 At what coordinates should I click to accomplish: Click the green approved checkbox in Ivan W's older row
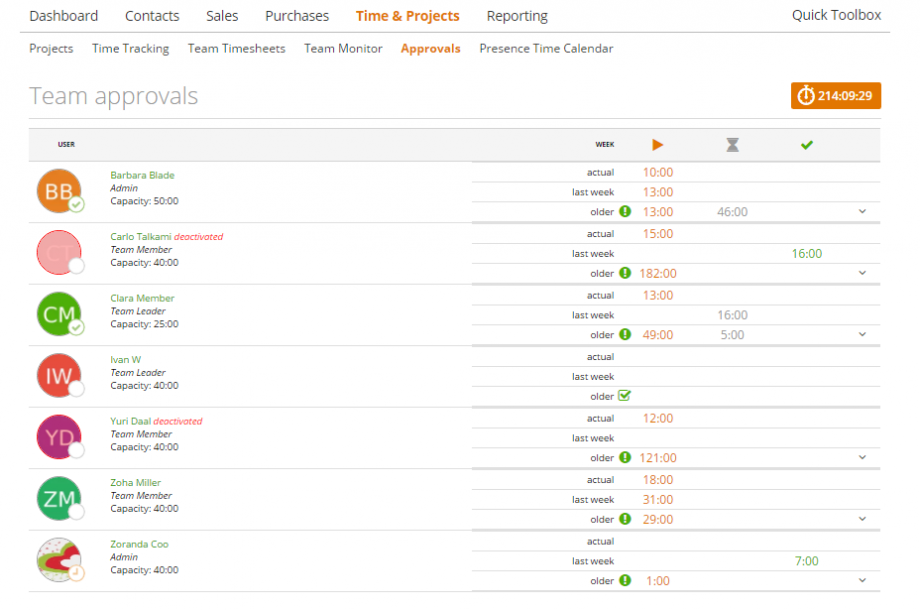coord(626,396)
